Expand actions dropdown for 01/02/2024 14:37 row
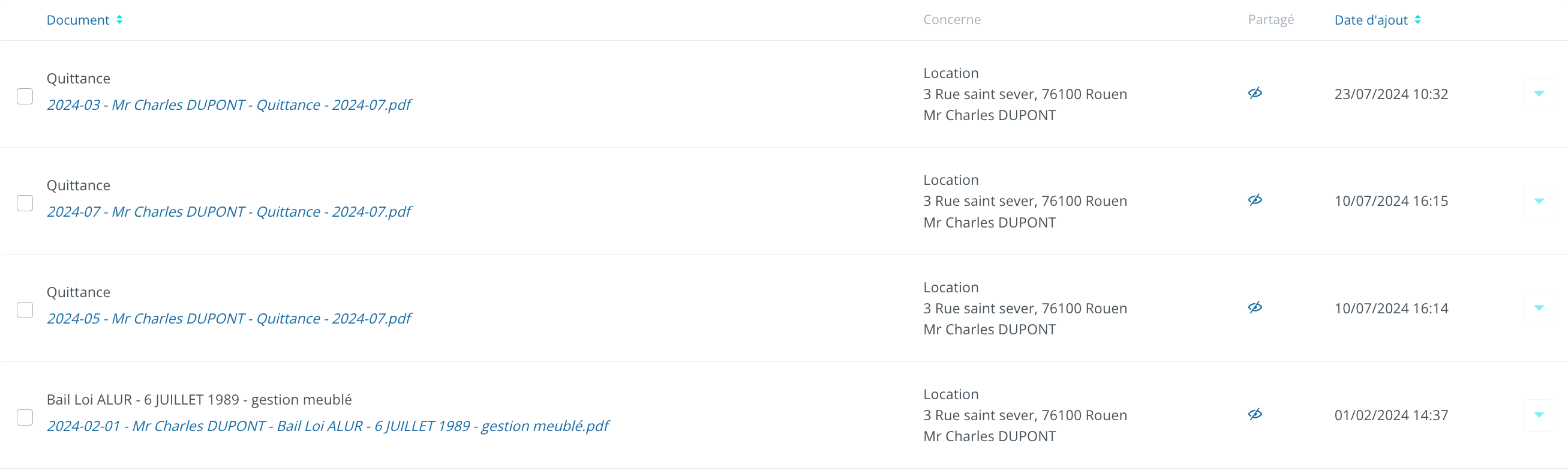 1538,415
